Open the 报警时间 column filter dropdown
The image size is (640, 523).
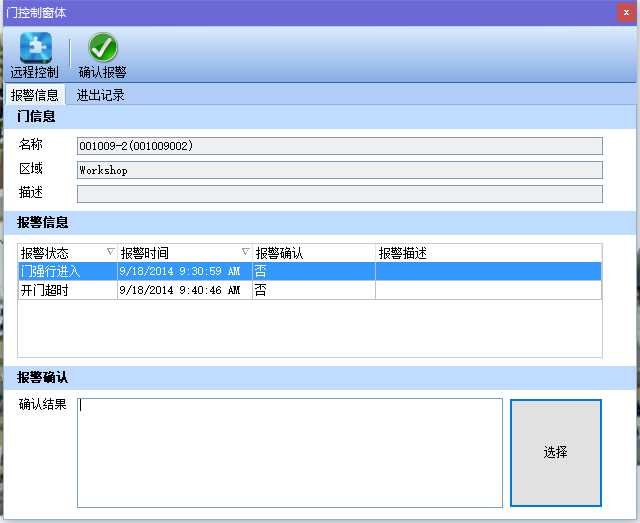(x=245, y=252)
